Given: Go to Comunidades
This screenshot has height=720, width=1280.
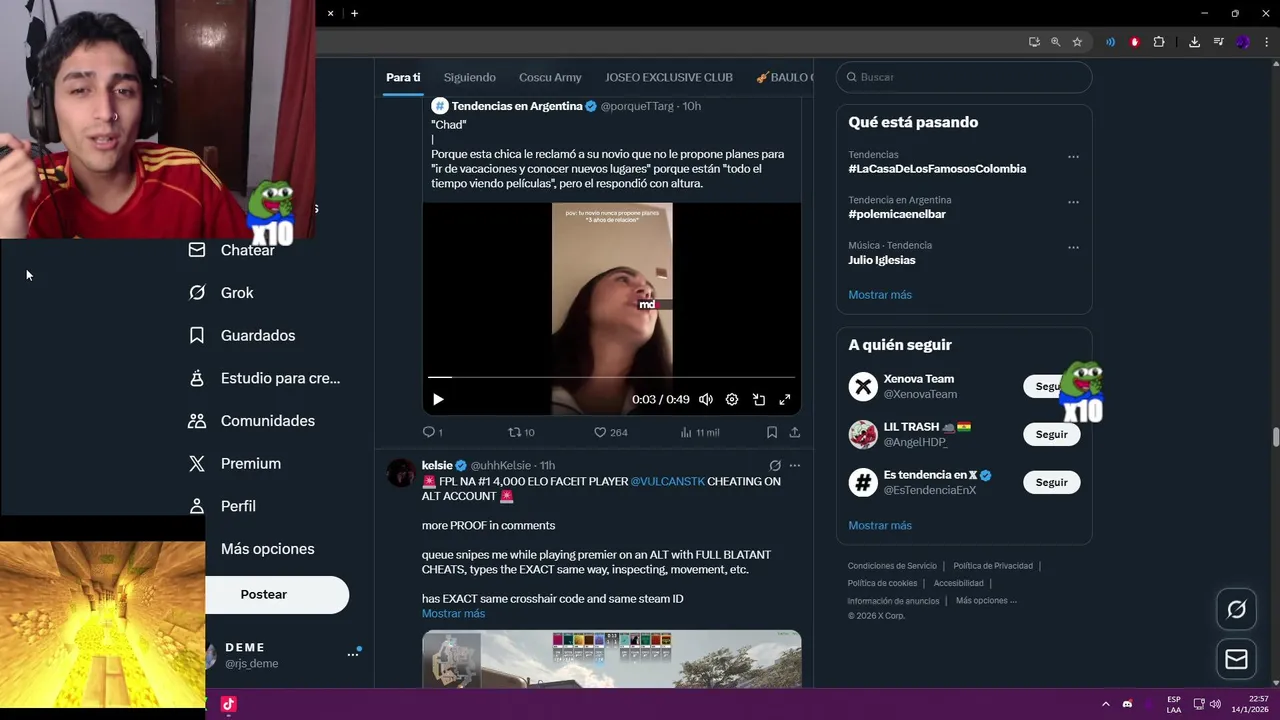Looking at the screenshot, I should point(251,421).
